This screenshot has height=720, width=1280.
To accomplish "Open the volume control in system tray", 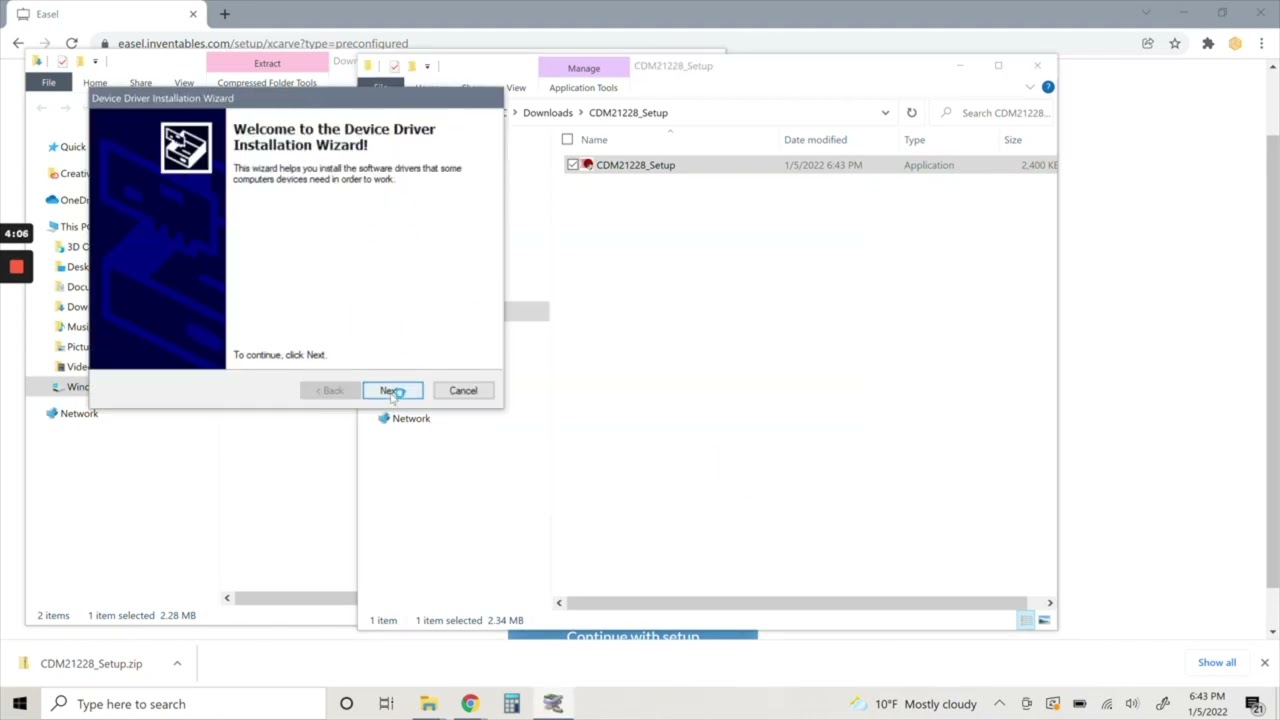I will 1132,704.
